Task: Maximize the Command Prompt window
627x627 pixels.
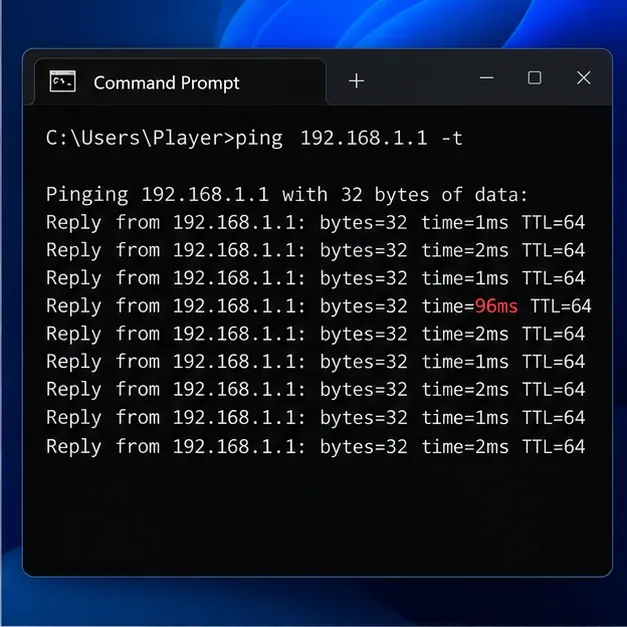Action: [x=535, y=78]
